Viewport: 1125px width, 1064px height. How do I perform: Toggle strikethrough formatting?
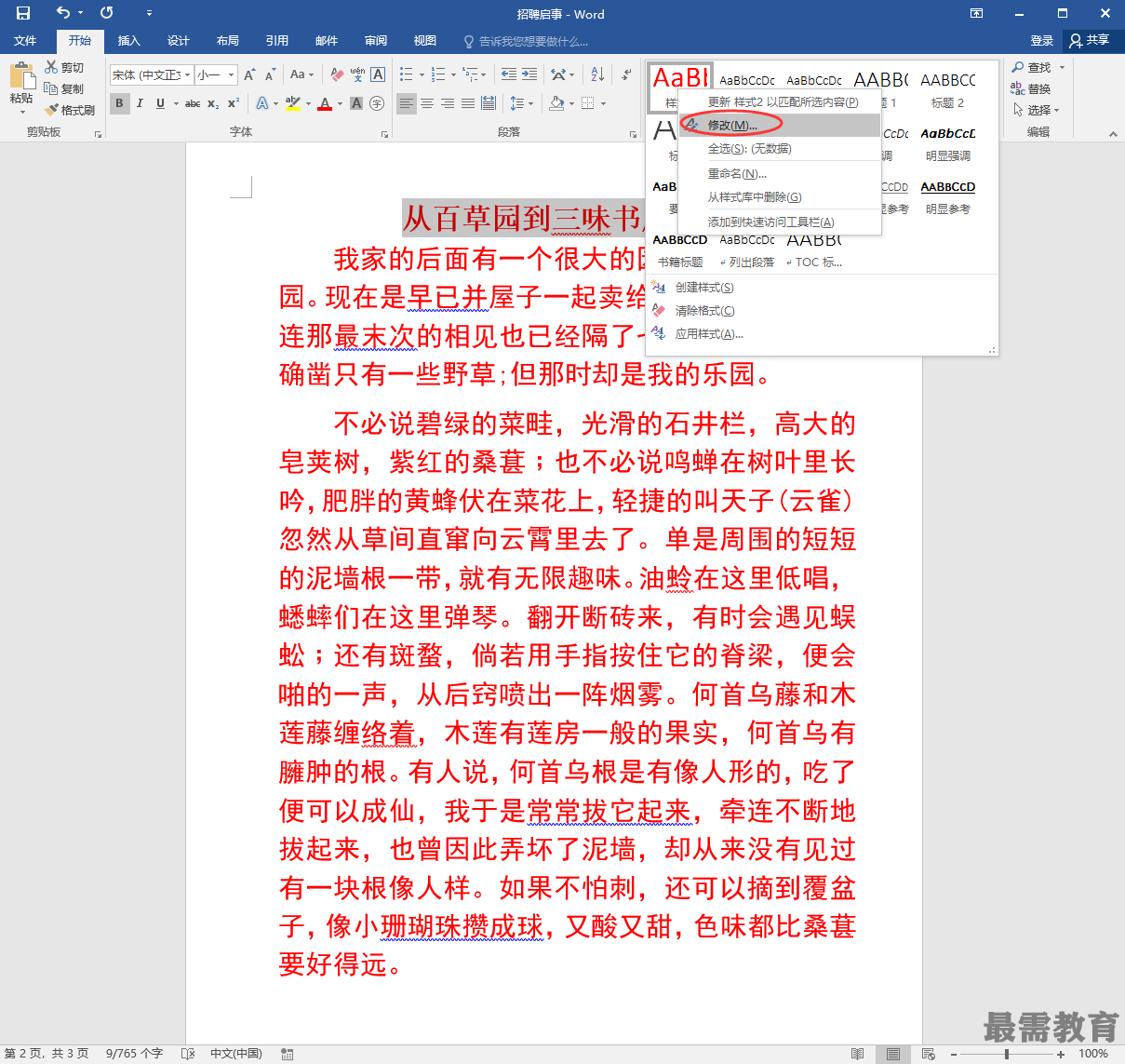[193, 103]
